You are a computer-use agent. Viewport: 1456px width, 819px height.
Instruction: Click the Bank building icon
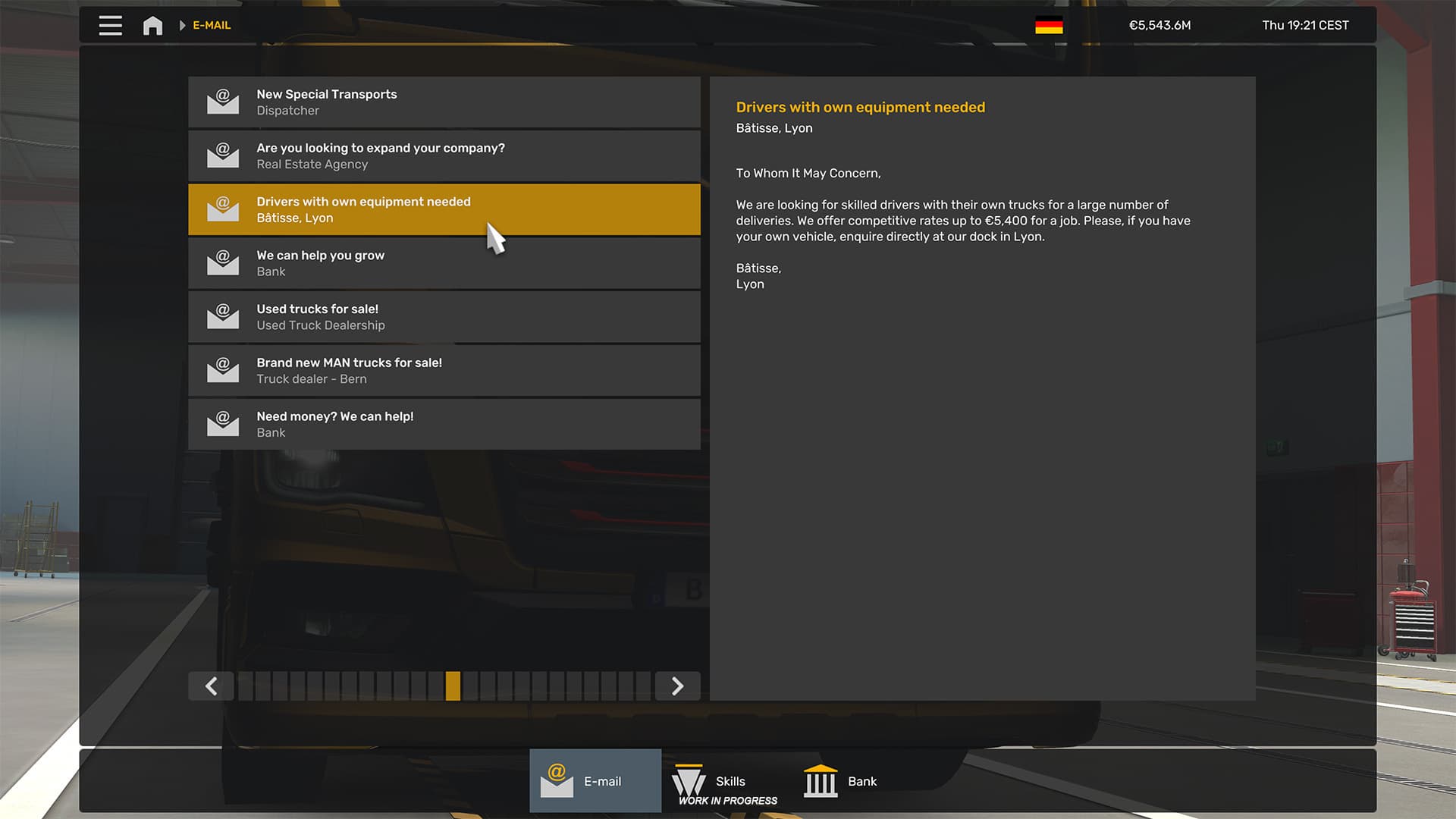[x=820, y=781]
